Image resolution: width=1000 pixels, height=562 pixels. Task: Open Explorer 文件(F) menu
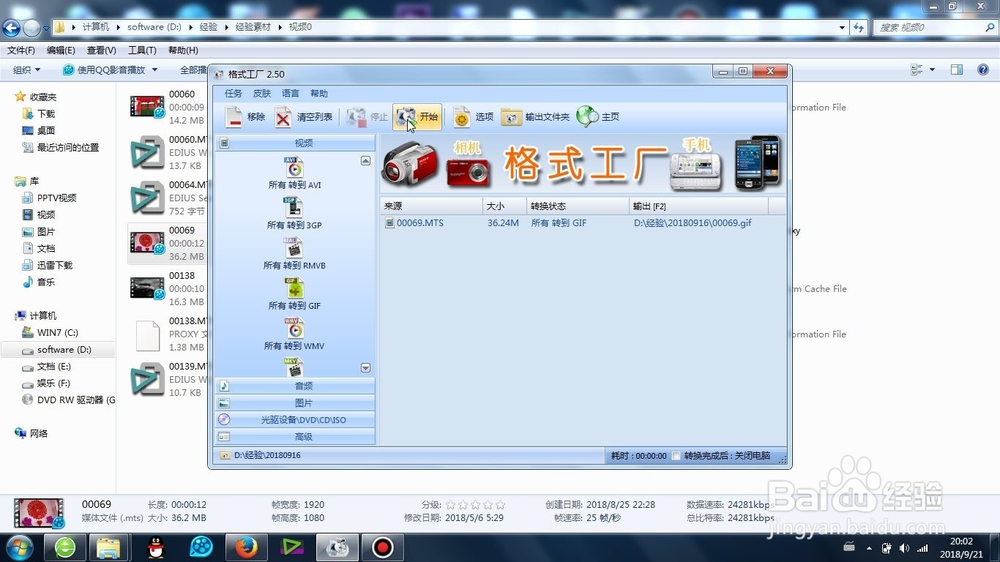pos(21,50)
